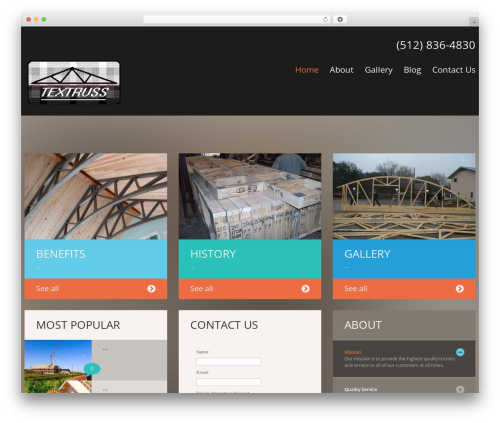The height and width of the screenshot is (423, 500).
Task: Click the Textruss logo
Action: click(74, 82)
